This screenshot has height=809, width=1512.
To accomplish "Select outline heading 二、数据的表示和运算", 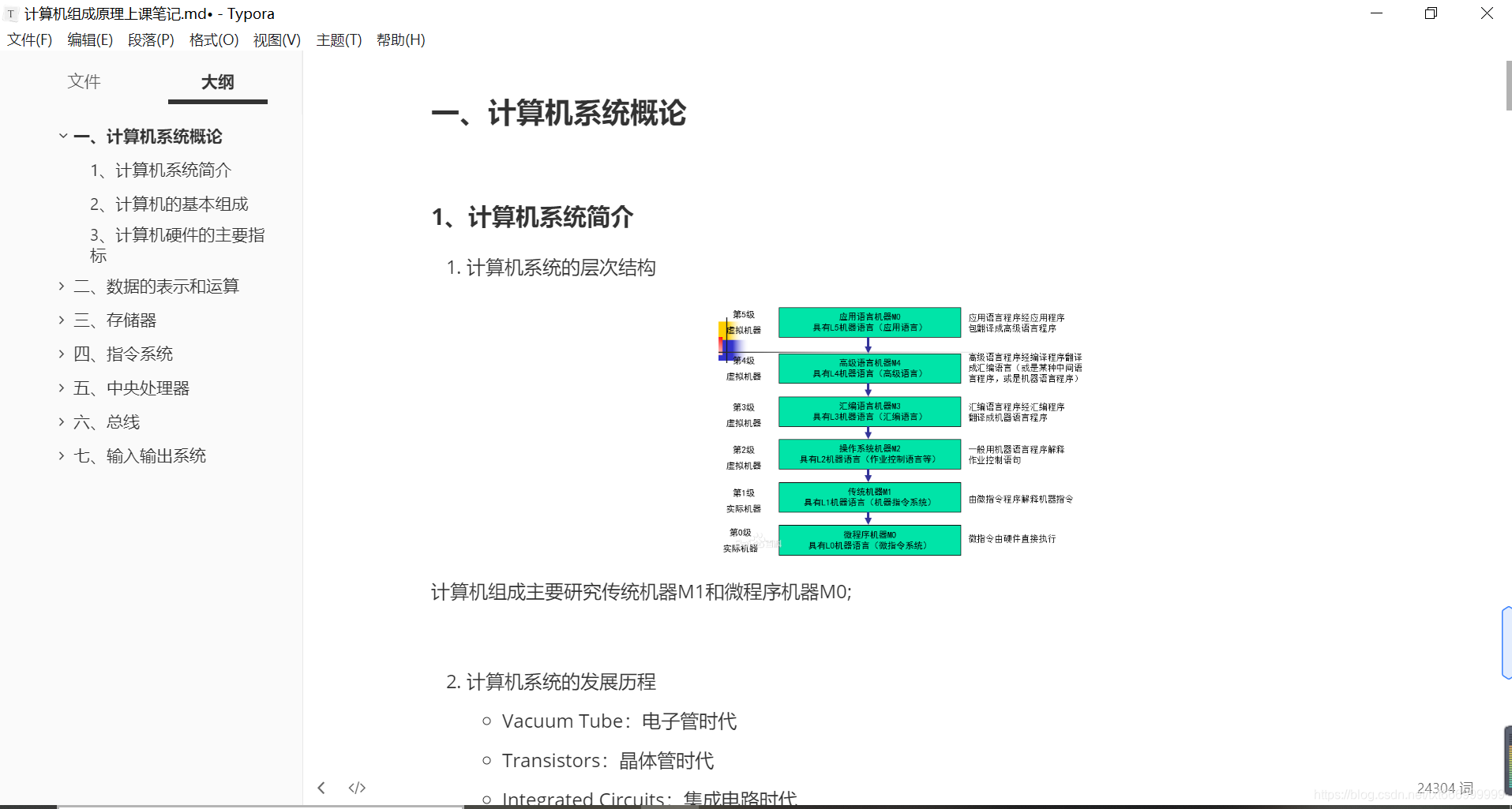I will click(156, 286).
